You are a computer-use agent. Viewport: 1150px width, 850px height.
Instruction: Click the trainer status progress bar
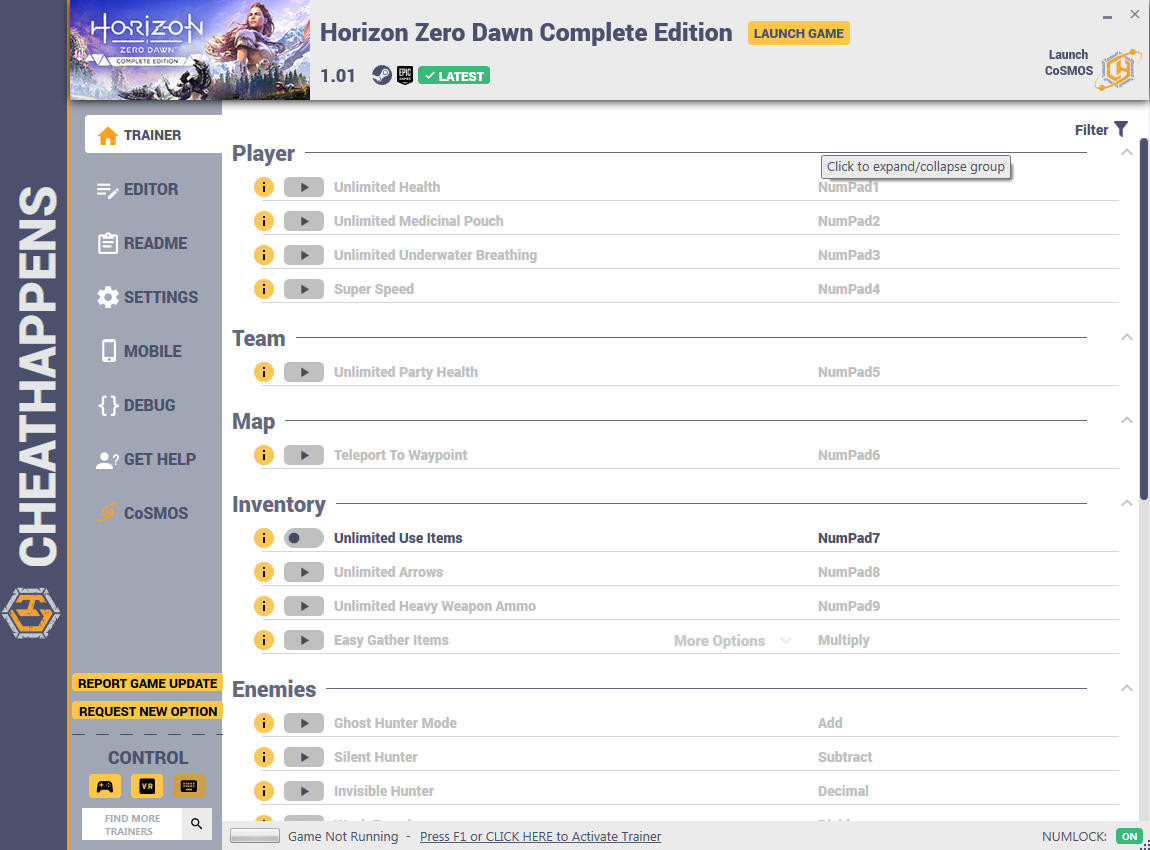pos(254,835)
